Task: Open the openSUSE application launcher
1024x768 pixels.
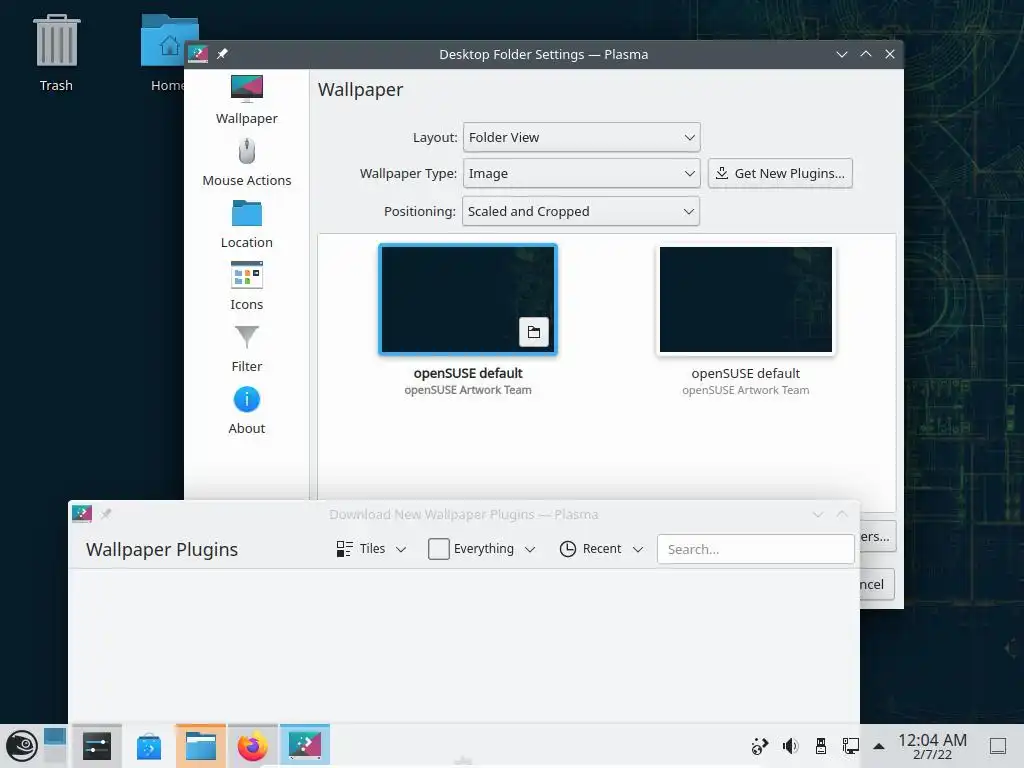Action: tap(22, 746)
